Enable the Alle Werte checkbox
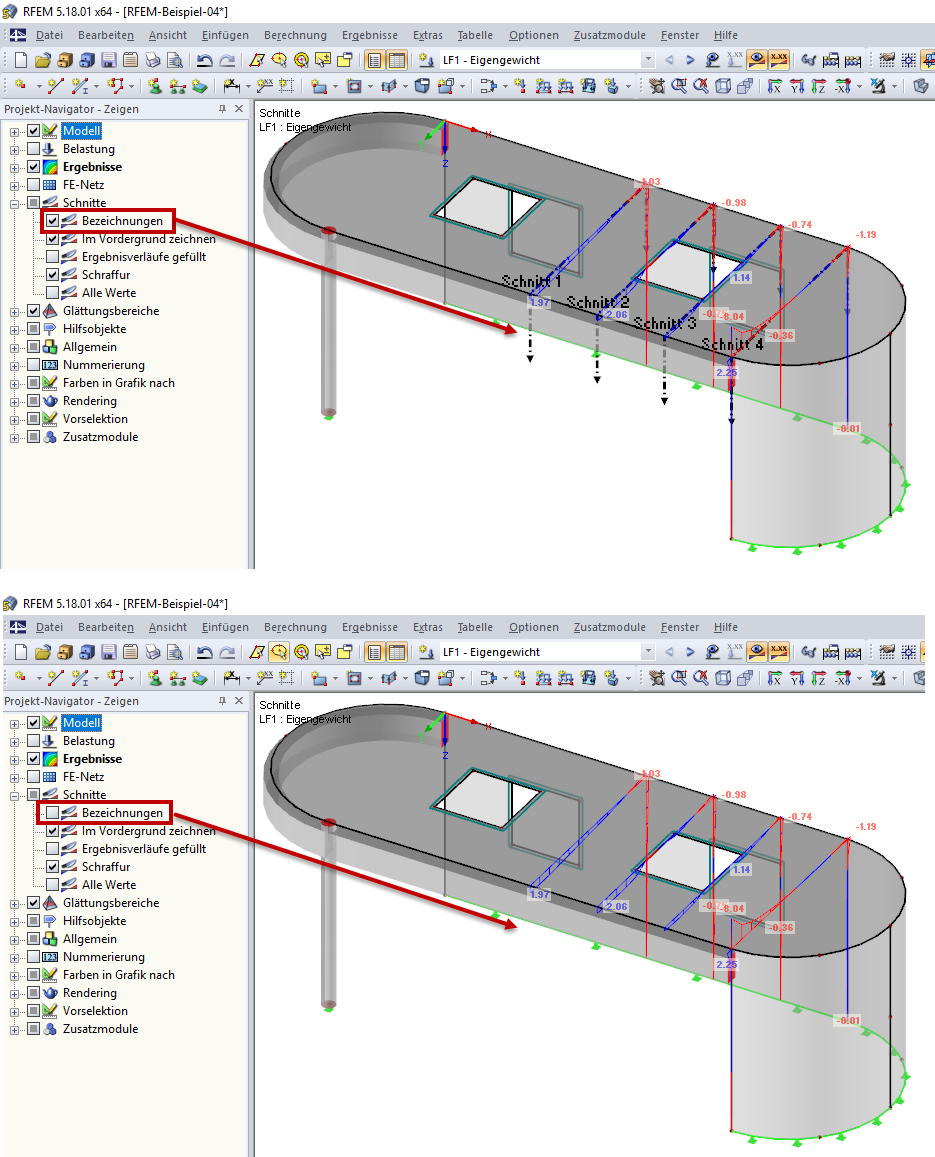The image size is (935, 1157). pyautogui.click(x=52, y=292)
